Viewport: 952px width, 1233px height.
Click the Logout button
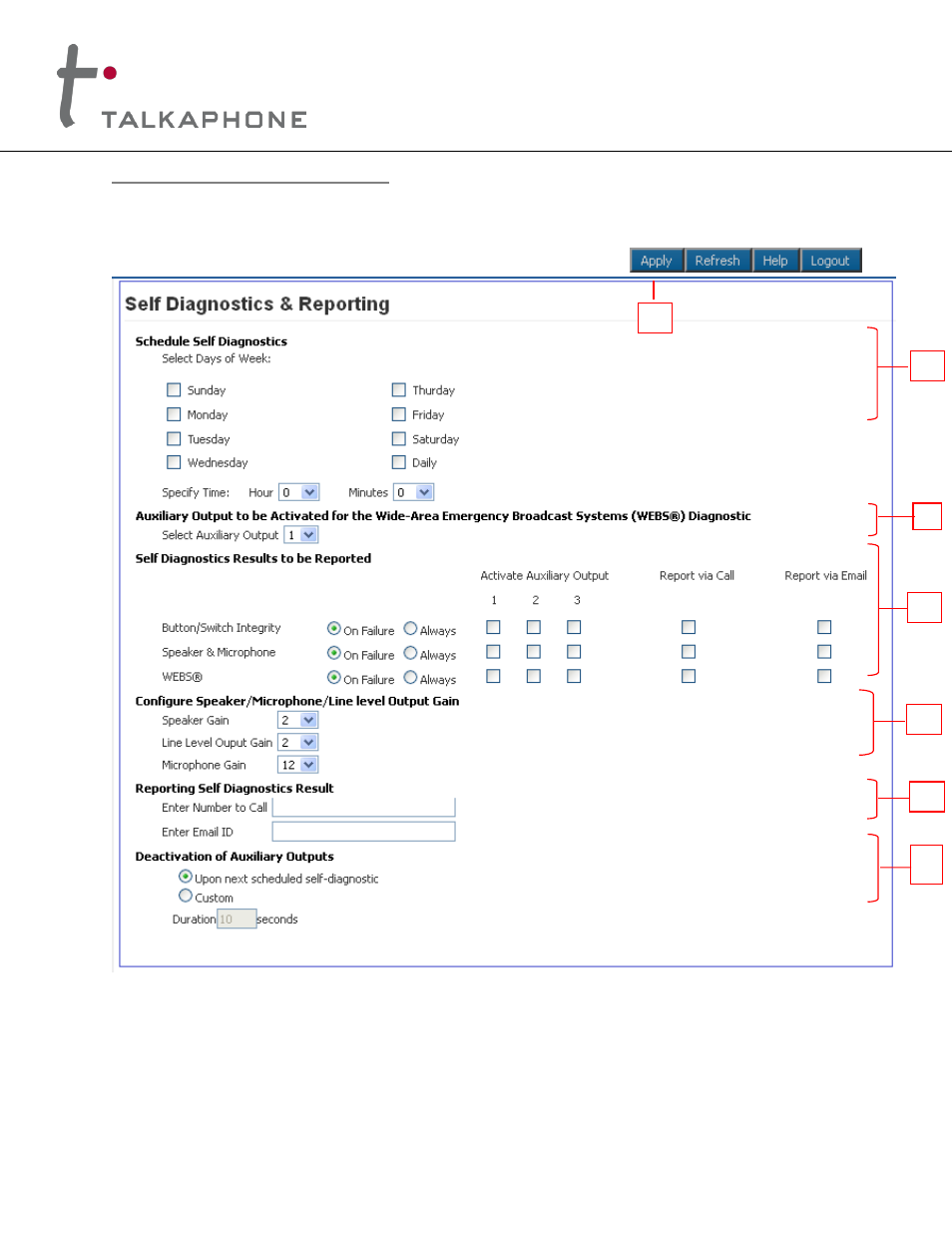tap(830, 261)
